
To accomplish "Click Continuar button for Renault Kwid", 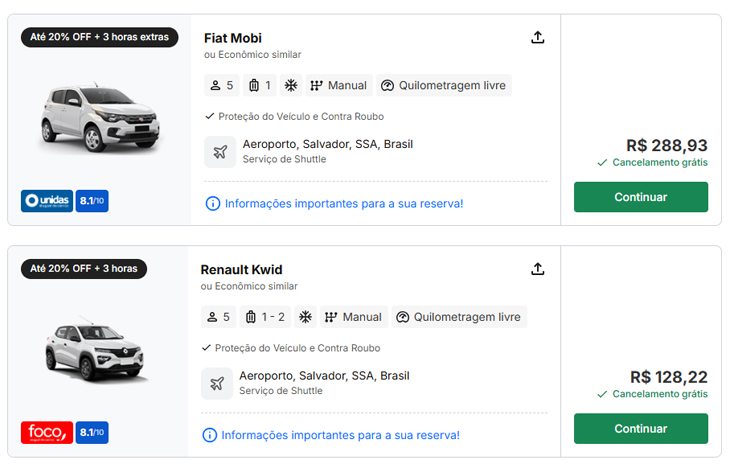I will [x=641, y=429].
